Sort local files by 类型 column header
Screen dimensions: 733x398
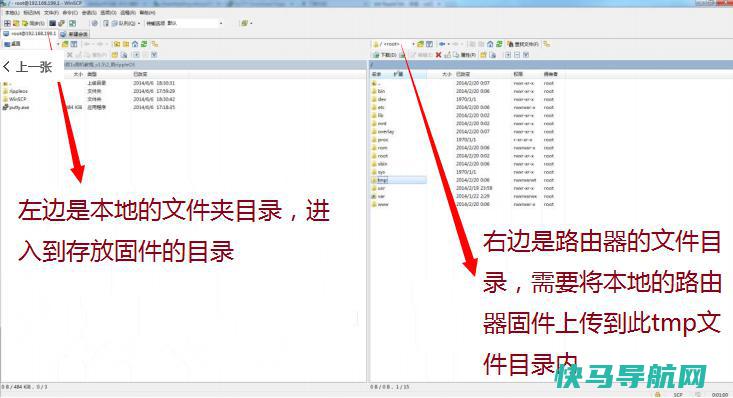click(92, 74)
